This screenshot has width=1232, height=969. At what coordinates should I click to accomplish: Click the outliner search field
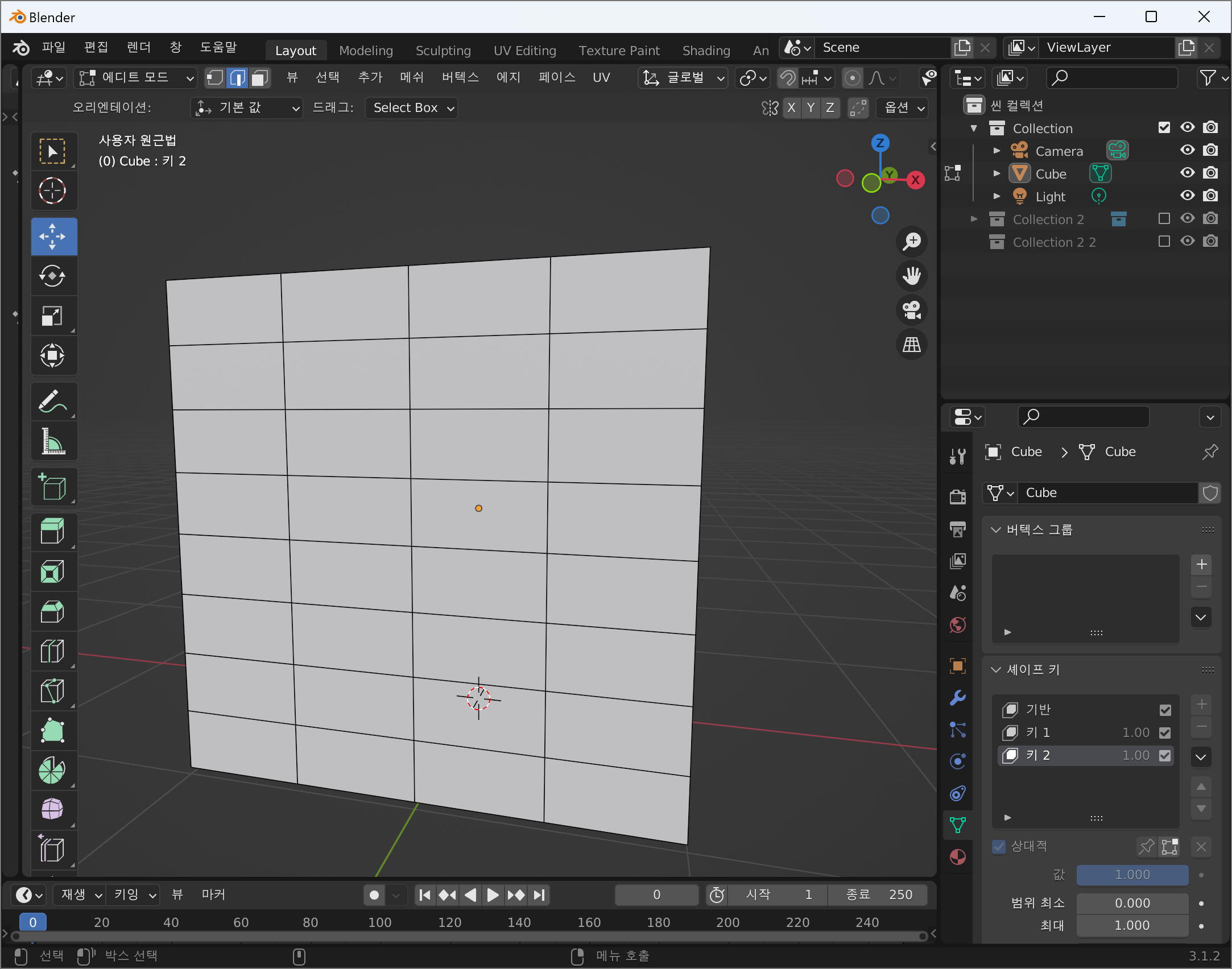pyautogui.click(x=1113, y=77)
